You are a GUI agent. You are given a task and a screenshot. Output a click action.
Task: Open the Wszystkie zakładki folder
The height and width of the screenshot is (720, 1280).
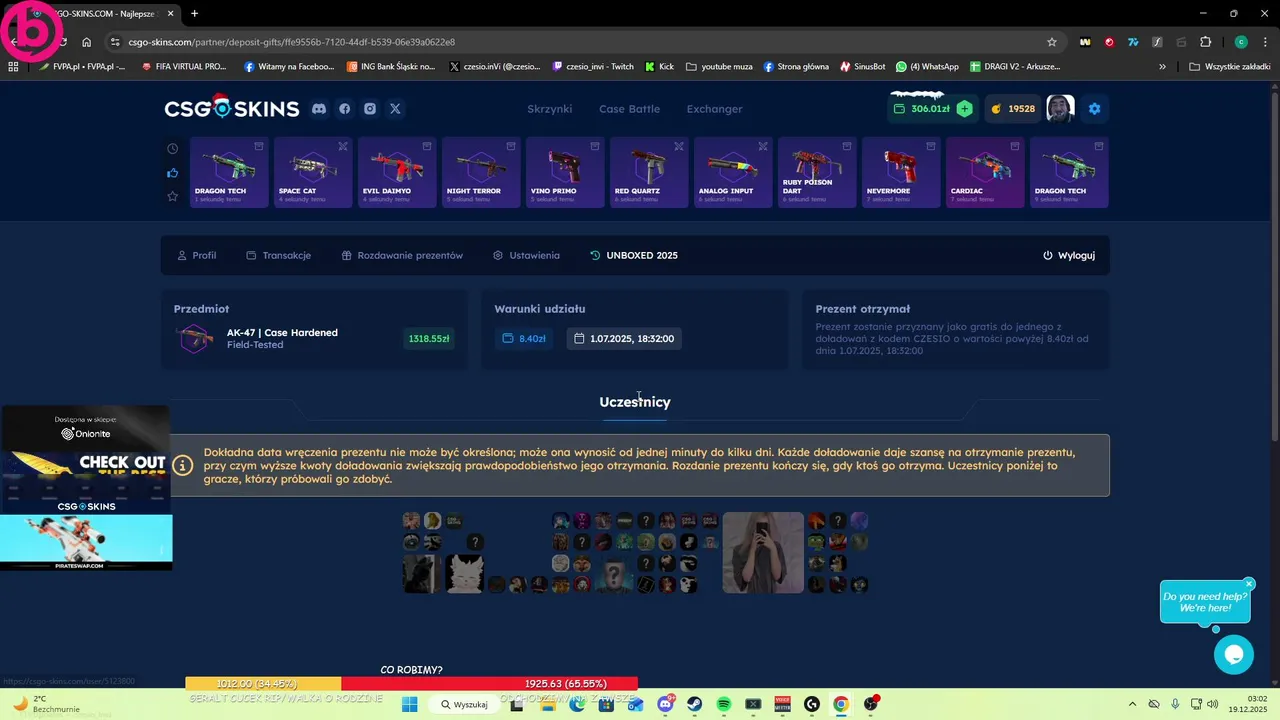point(1230,67)
